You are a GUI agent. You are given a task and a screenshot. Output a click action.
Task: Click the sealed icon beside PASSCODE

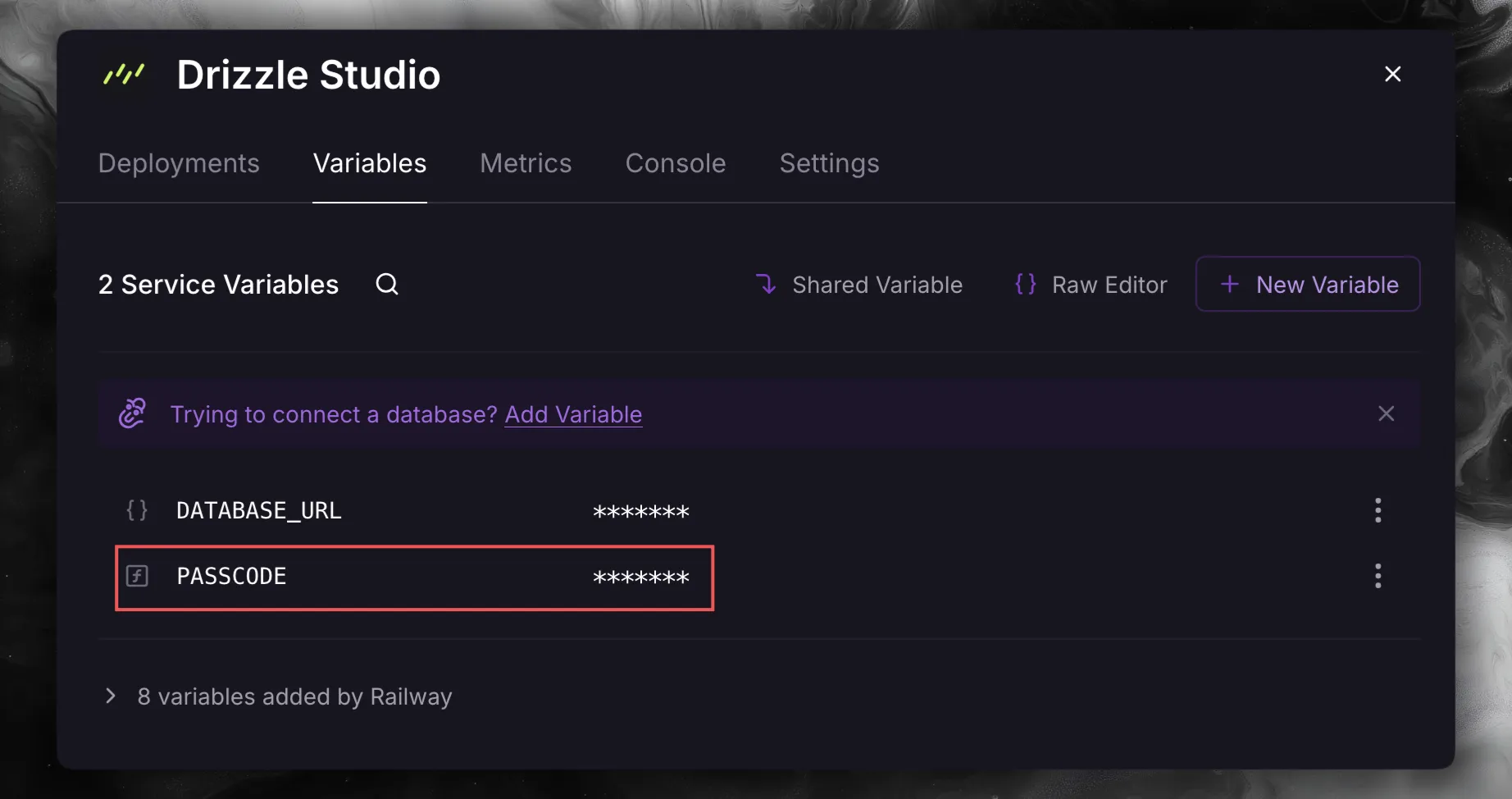(x=137, y=576)
